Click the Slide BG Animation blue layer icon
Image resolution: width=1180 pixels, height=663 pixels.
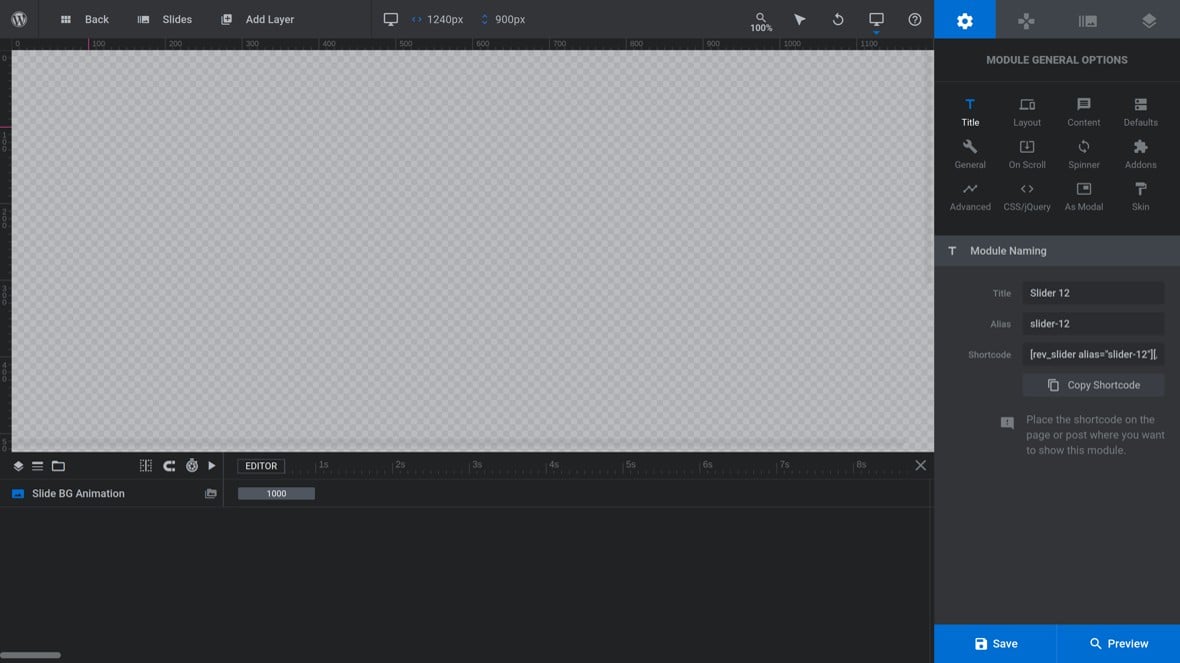pyautogui.click(x=18, y=494)
